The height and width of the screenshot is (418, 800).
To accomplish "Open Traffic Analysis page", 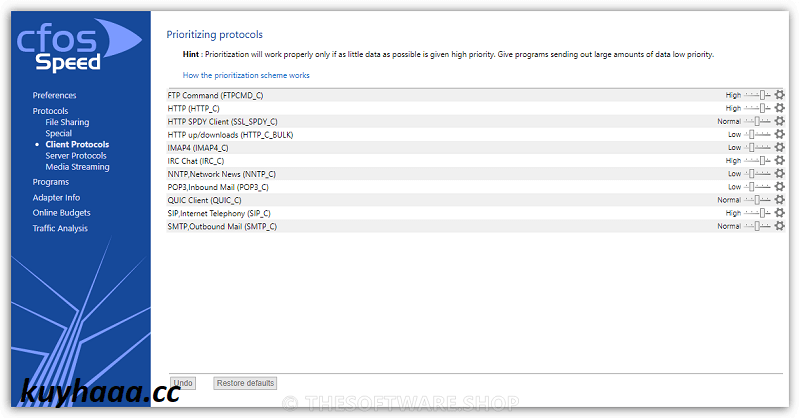I will pos(60,228).
